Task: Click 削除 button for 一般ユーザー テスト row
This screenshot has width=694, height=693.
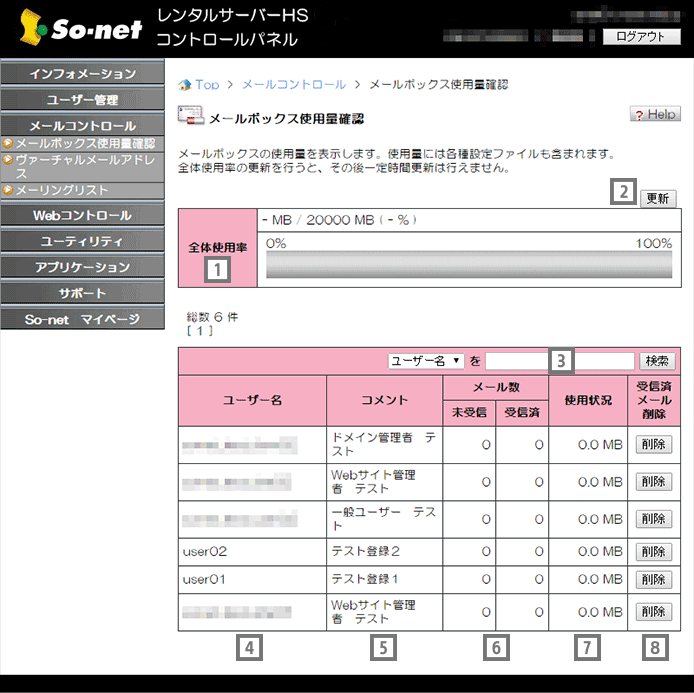Action: (654, 519)
